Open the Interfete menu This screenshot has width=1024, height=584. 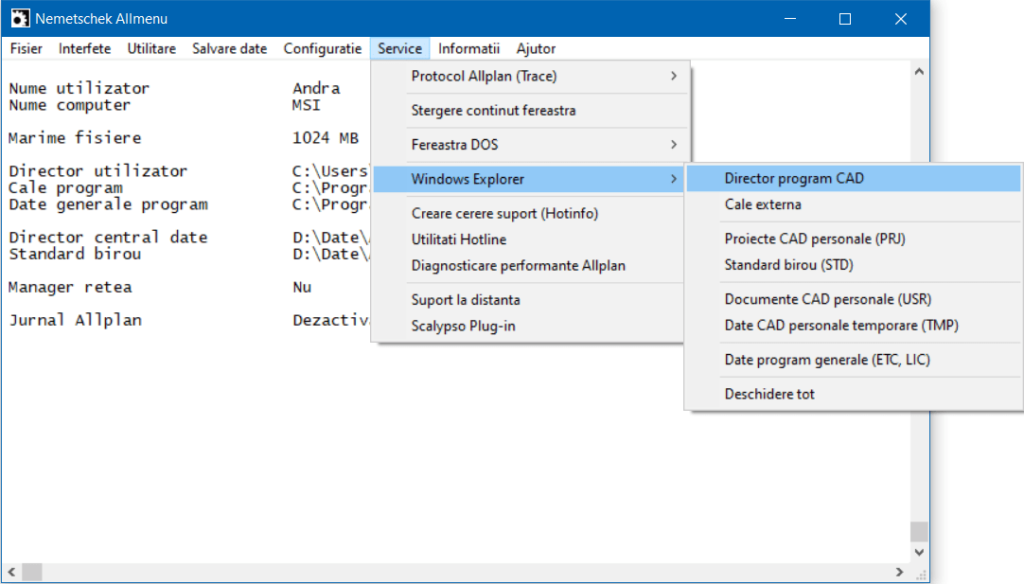(84, 48)
